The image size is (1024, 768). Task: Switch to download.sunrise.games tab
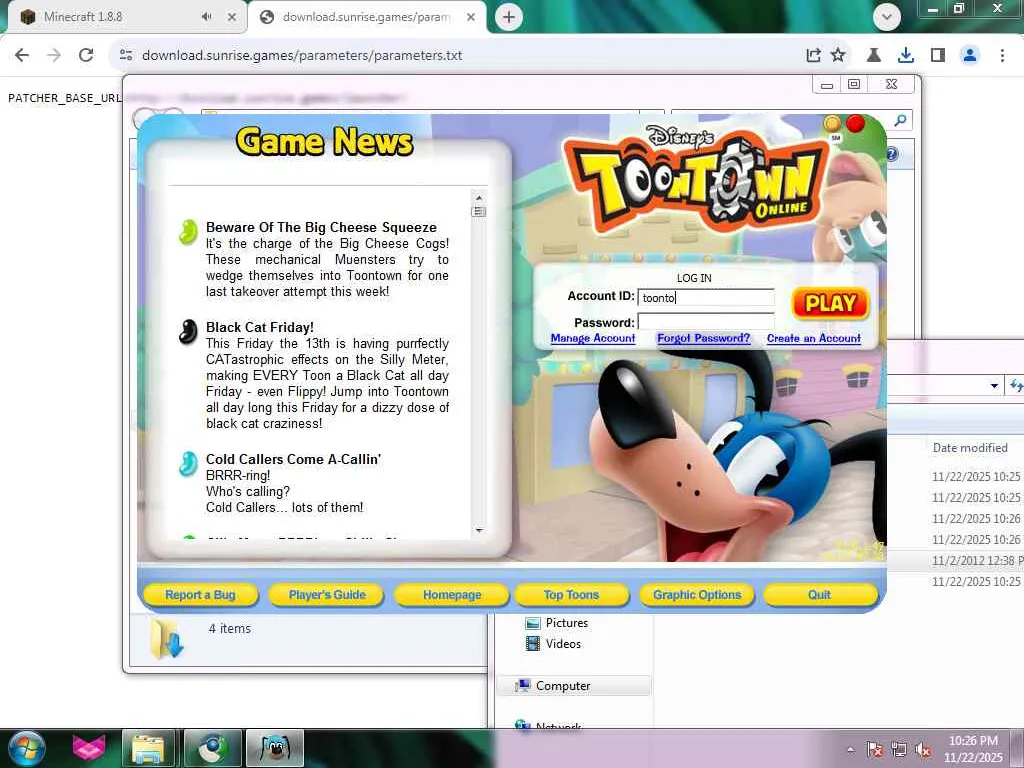point(366,17)
